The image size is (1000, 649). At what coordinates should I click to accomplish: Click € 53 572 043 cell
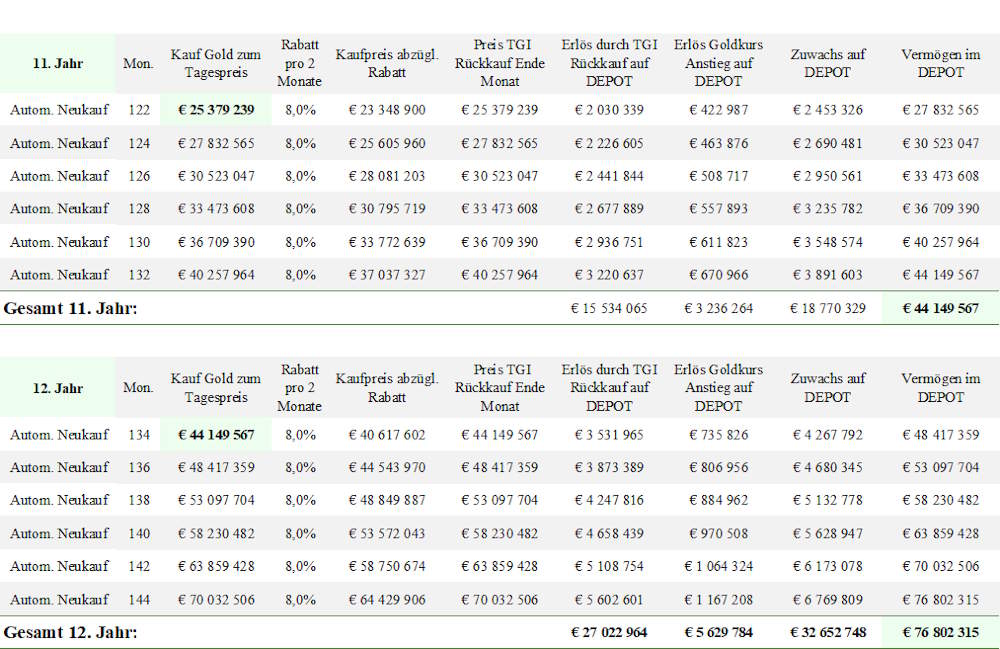click(387, 534)
